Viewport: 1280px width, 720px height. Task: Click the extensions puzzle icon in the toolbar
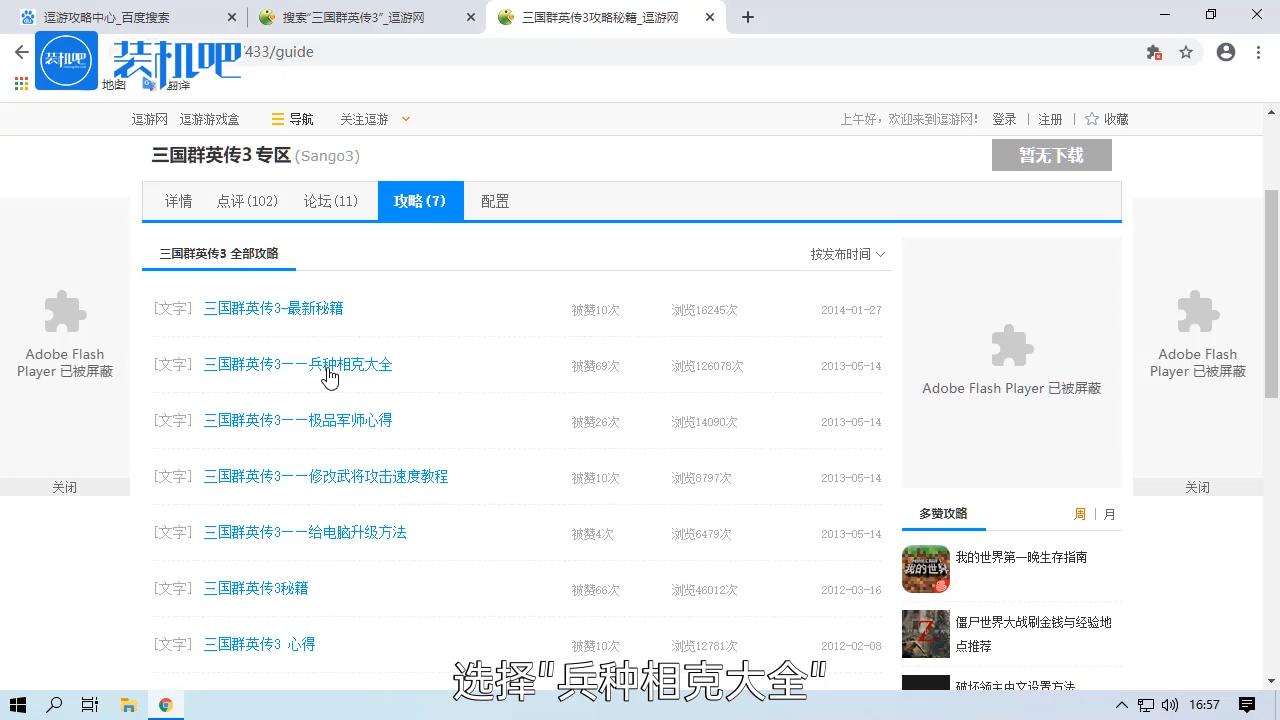pyautogui.click(x=1154, y=52)
